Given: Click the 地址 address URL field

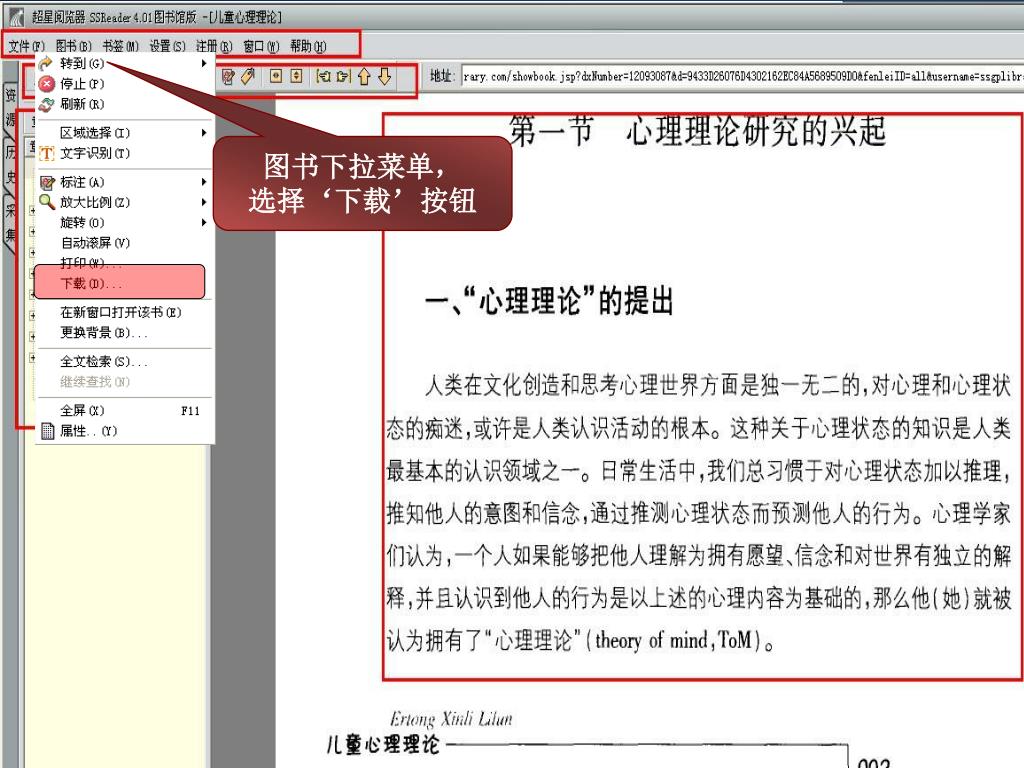Looking at the screenshot, I should pos(742,76).
